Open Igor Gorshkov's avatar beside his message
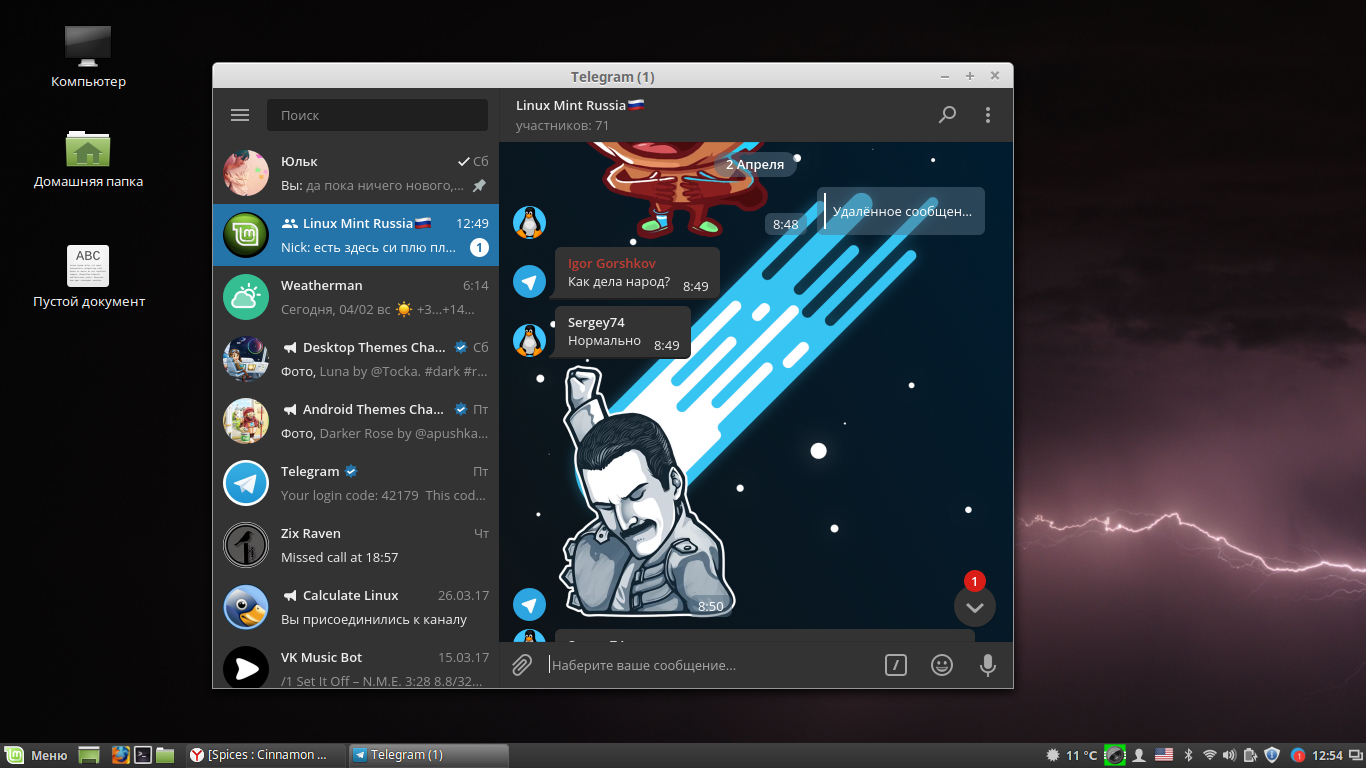Image resolution: width=1366 pixels, height=768 pixels. click(x=529, y=281)
